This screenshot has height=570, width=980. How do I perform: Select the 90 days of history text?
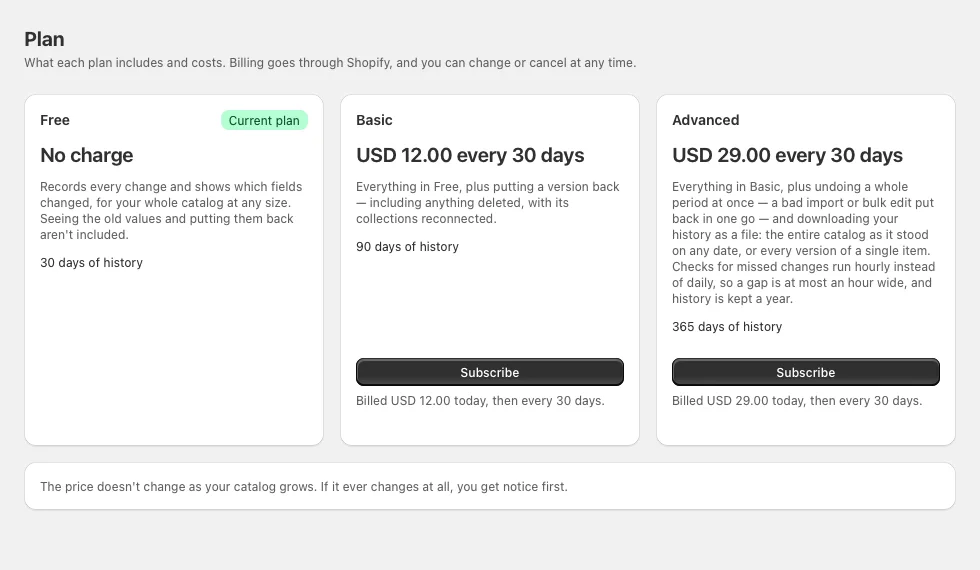click(408, 246)
